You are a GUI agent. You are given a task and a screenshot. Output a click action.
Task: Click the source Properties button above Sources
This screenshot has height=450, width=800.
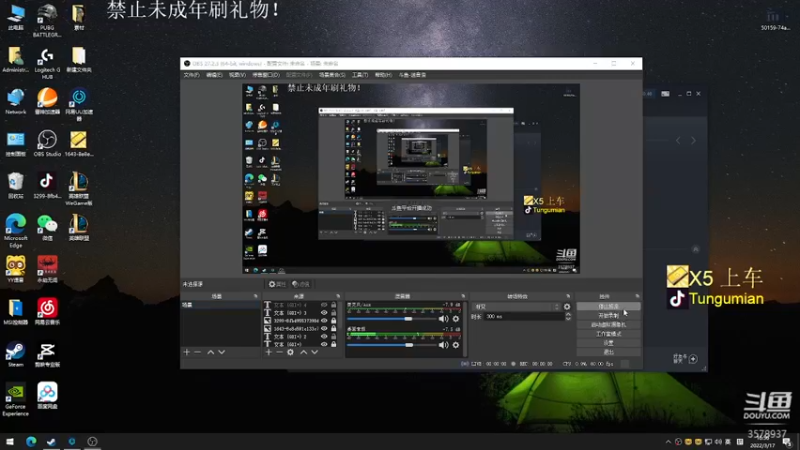pyautogui.click(x=277, y=284)
